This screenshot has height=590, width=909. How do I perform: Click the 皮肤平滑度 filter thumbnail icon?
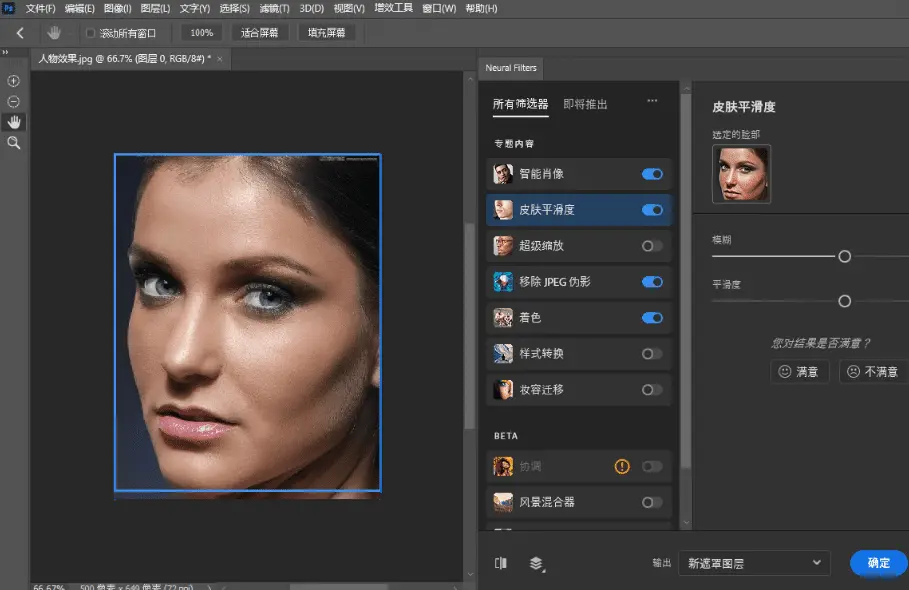503,210
